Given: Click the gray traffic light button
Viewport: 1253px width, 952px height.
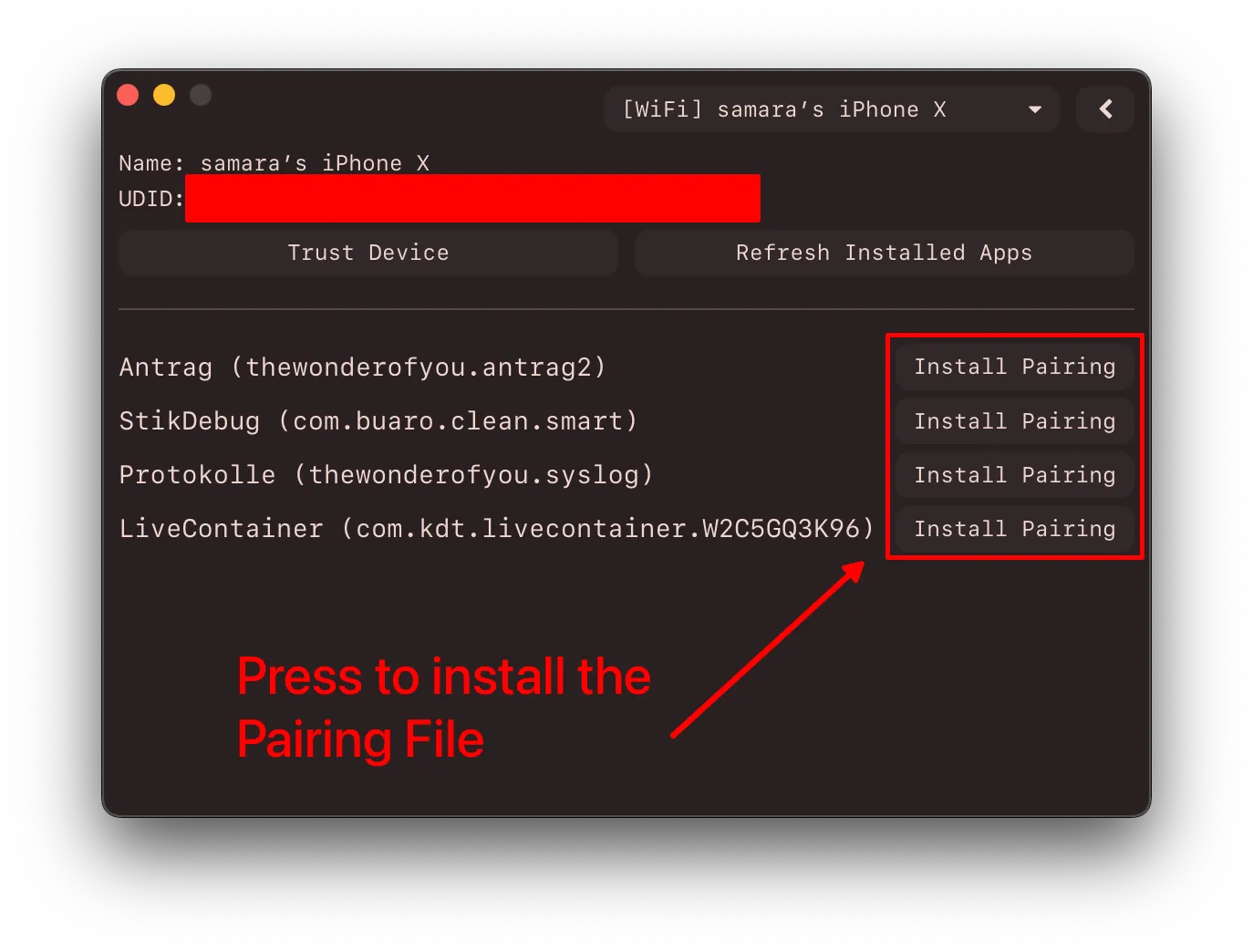Looking at the screenshot, I should click(201, 94).
